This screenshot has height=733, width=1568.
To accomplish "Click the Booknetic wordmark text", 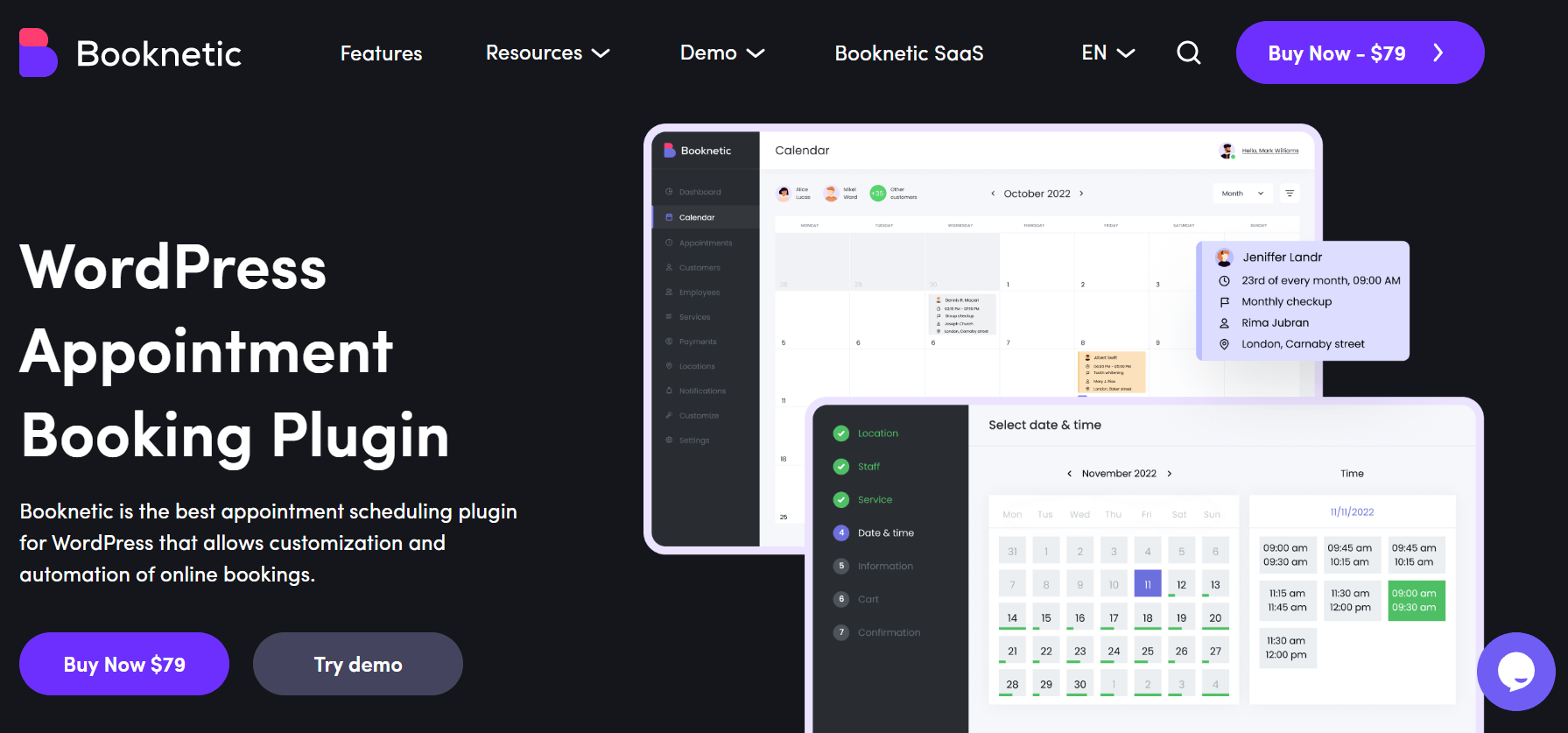I will pyautogui.click(x=158, y=53).
